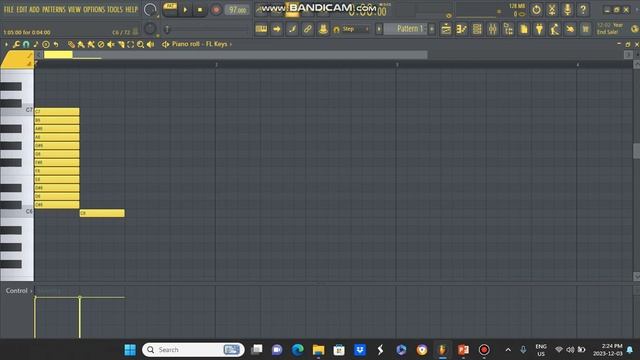The width and height of the screenshot is (640, 360).
Task: Toggle the piano roll magnet snap
Action: click(x=26, y=44)
